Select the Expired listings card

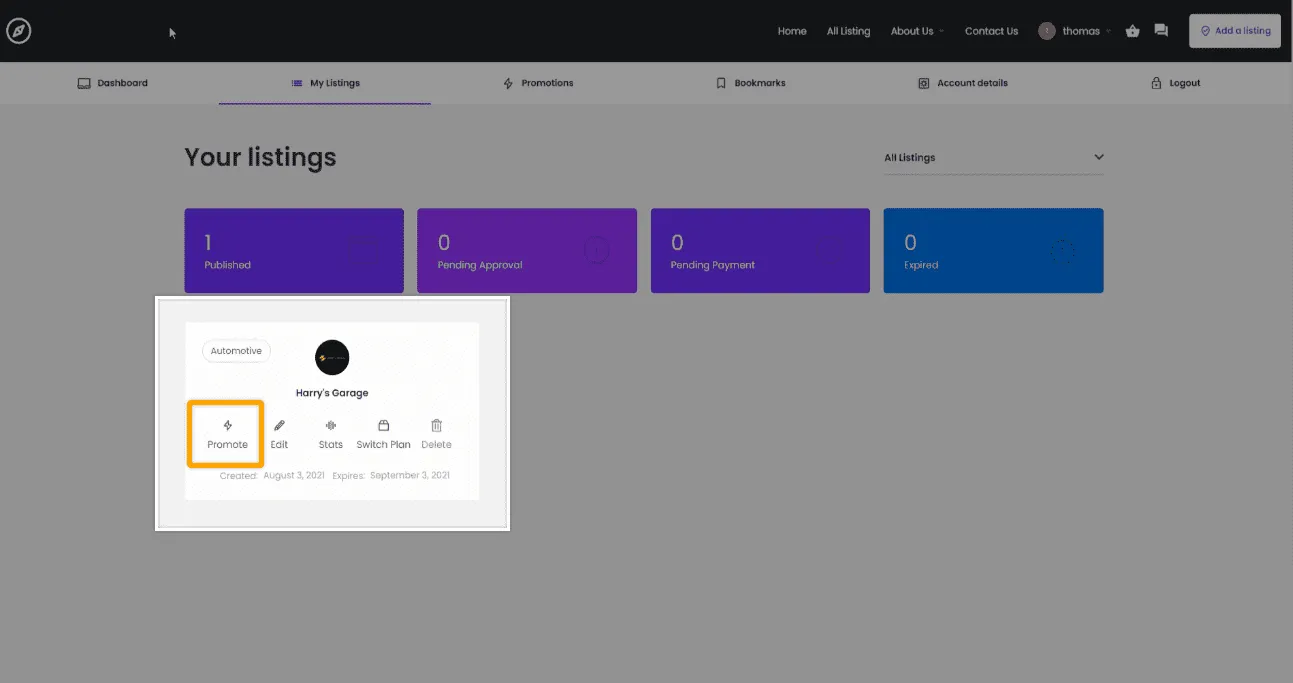point(993,251)
